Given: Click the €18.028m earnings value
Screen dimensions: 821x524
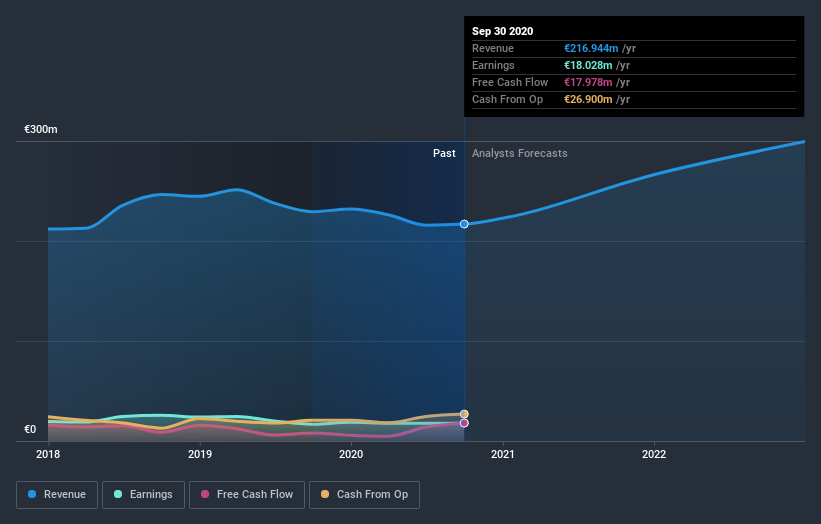Looking at the screenshot, I should (588, 65).
